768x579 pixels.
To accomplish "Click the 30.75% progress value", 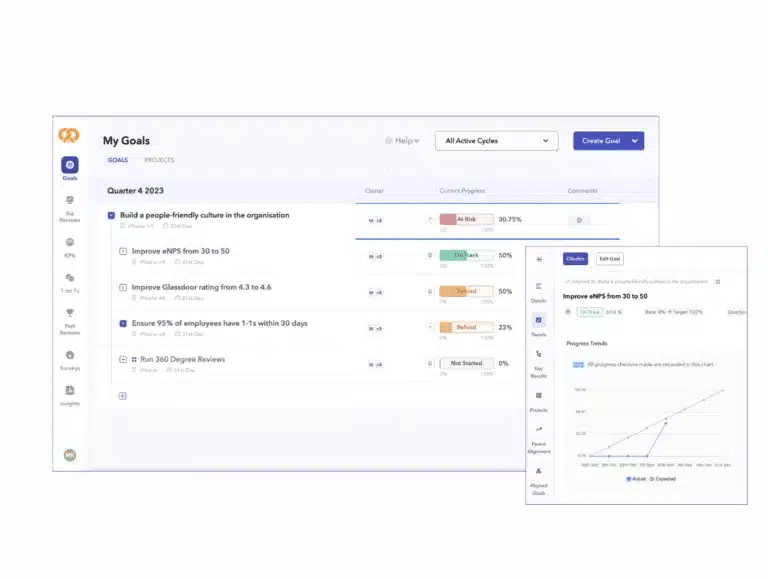I will coord(510,219).
